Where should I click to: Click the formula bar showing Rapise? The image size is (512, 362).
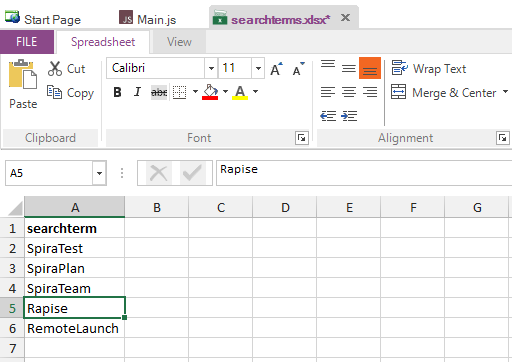point(364,173)
